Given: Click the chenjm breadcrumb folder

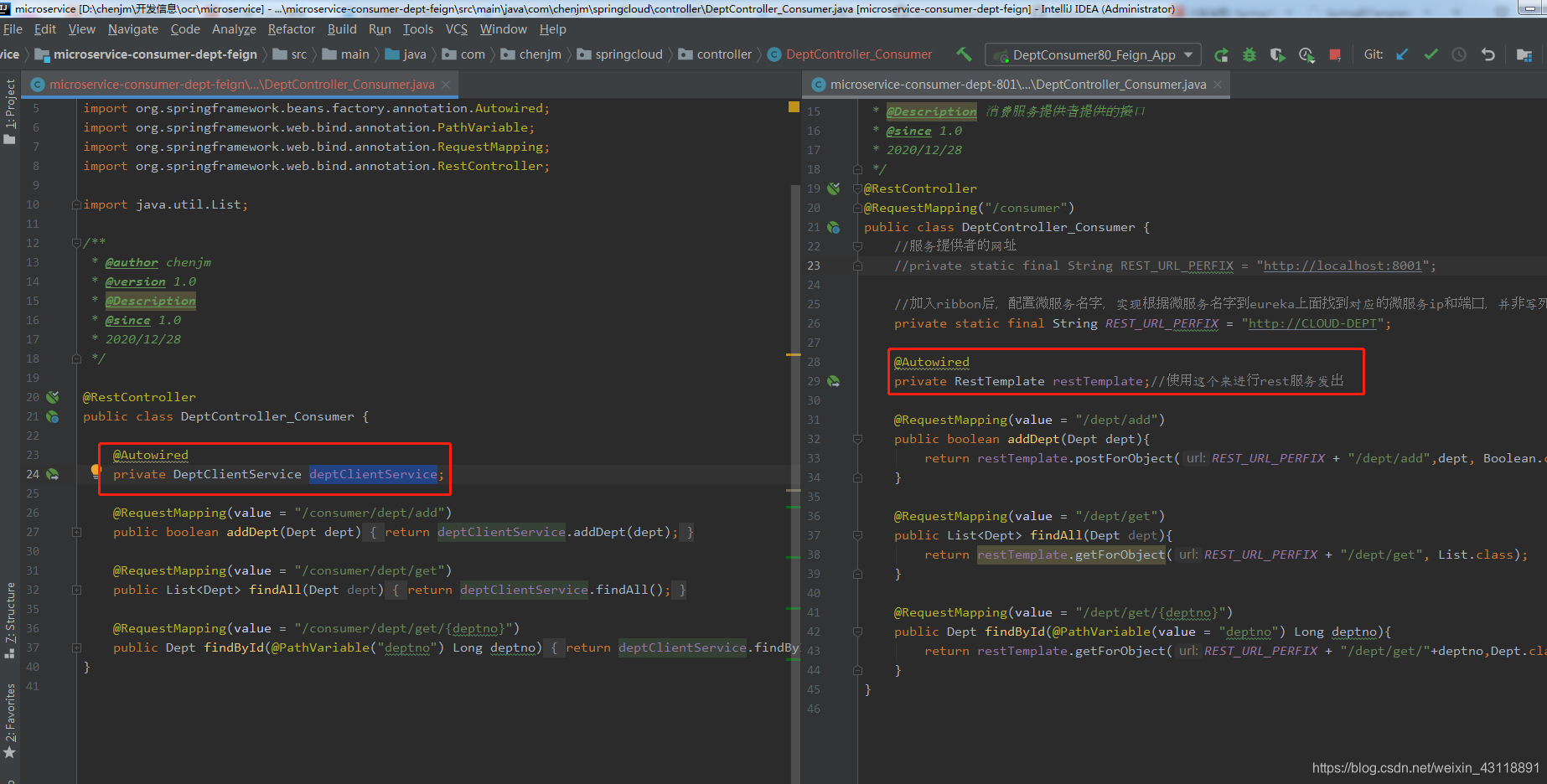Looking at the screenshot, I should 532,54.
